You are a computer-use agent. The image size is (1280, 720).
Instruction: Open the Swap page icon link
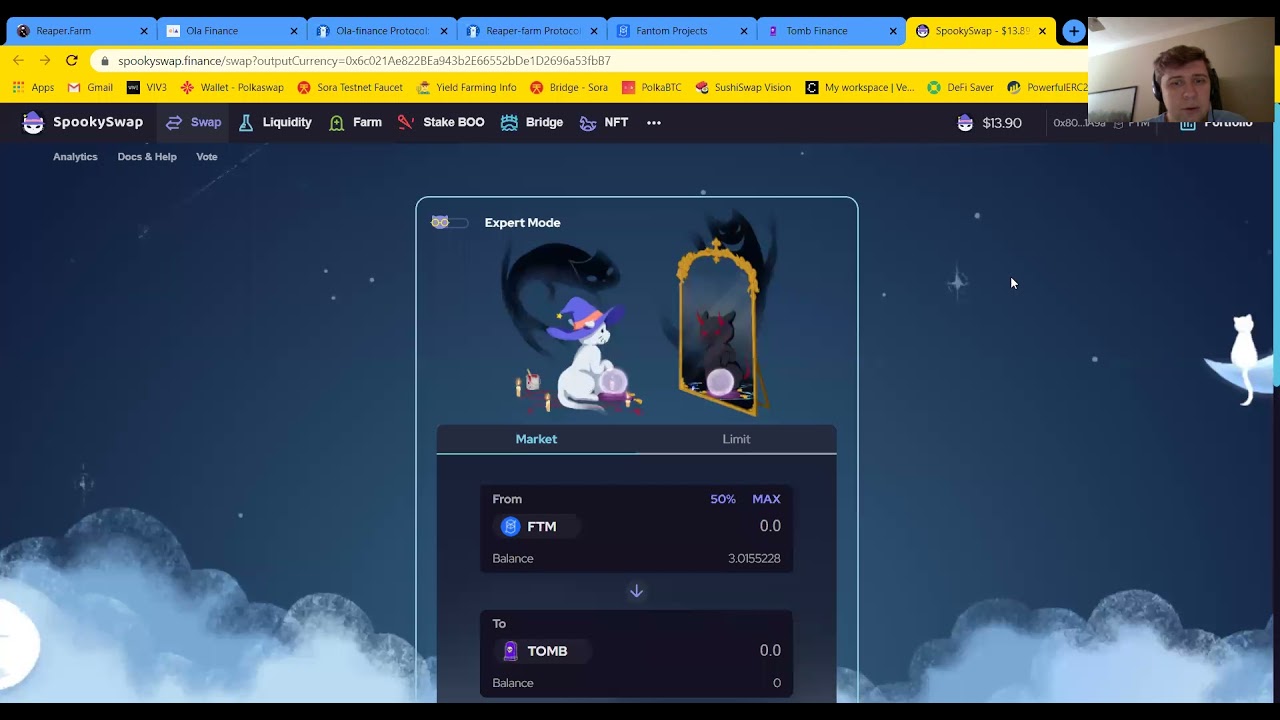(174, 122)
